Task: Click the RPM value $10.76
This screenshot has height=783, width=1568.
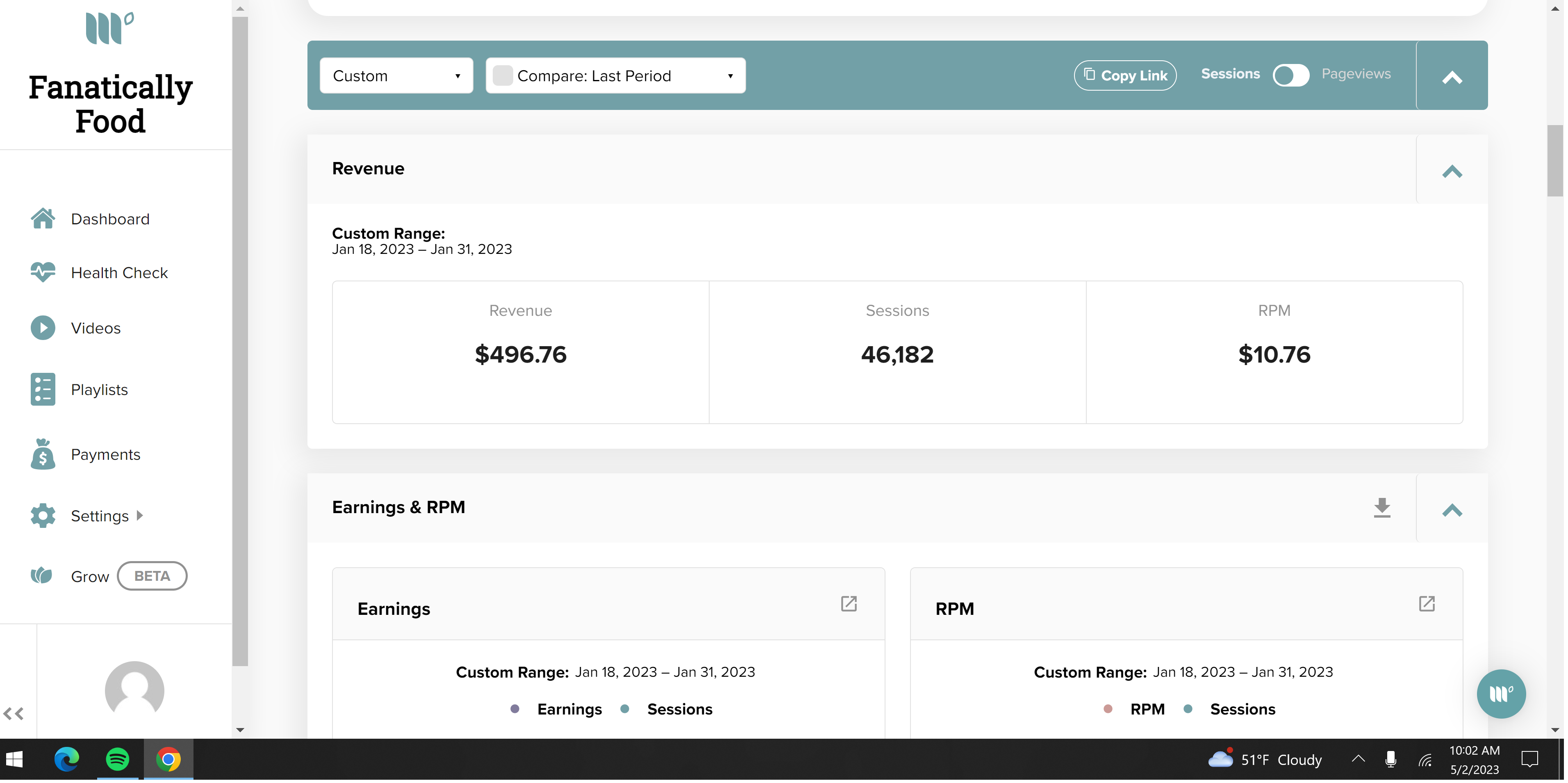Action: click(x=1274, y=355)
